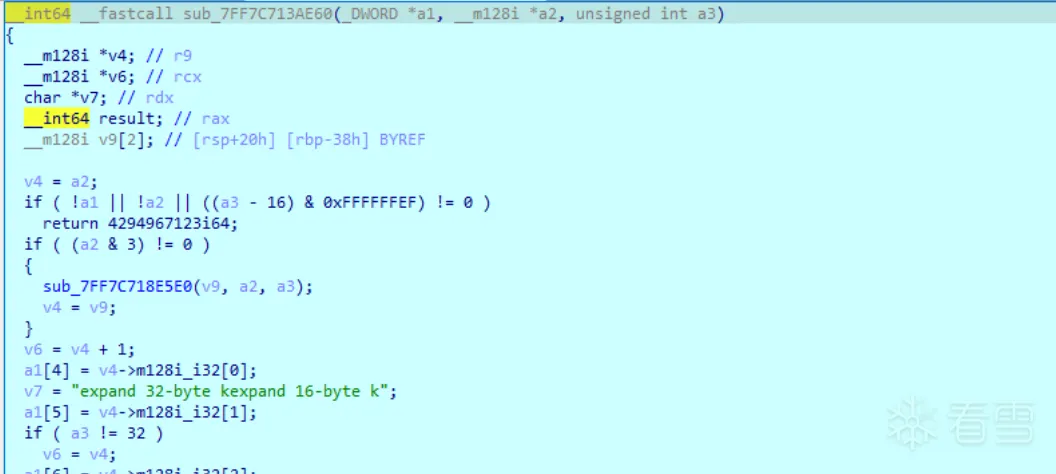Click the a1[5] assignment line

click(141, 412)
